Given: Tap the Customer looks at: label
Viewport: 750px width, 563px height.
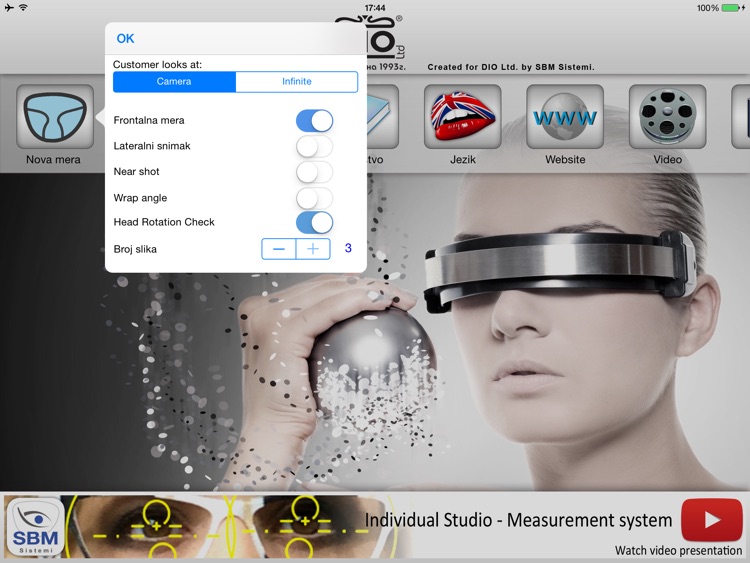Looking at the screenshot, I should coord(157,65).
